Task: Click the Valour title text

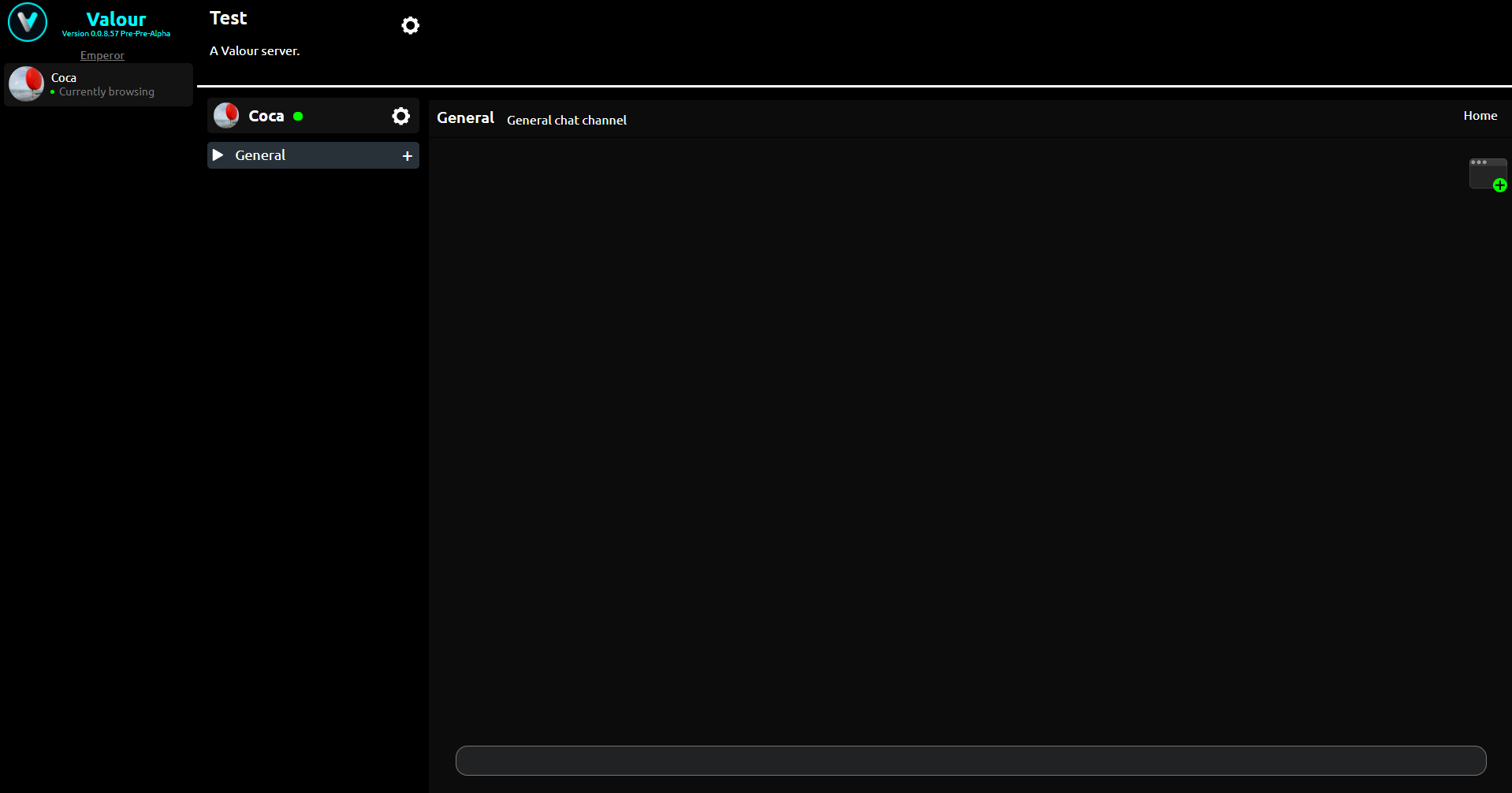Action: pyautogui.click(x=116, y=19)
